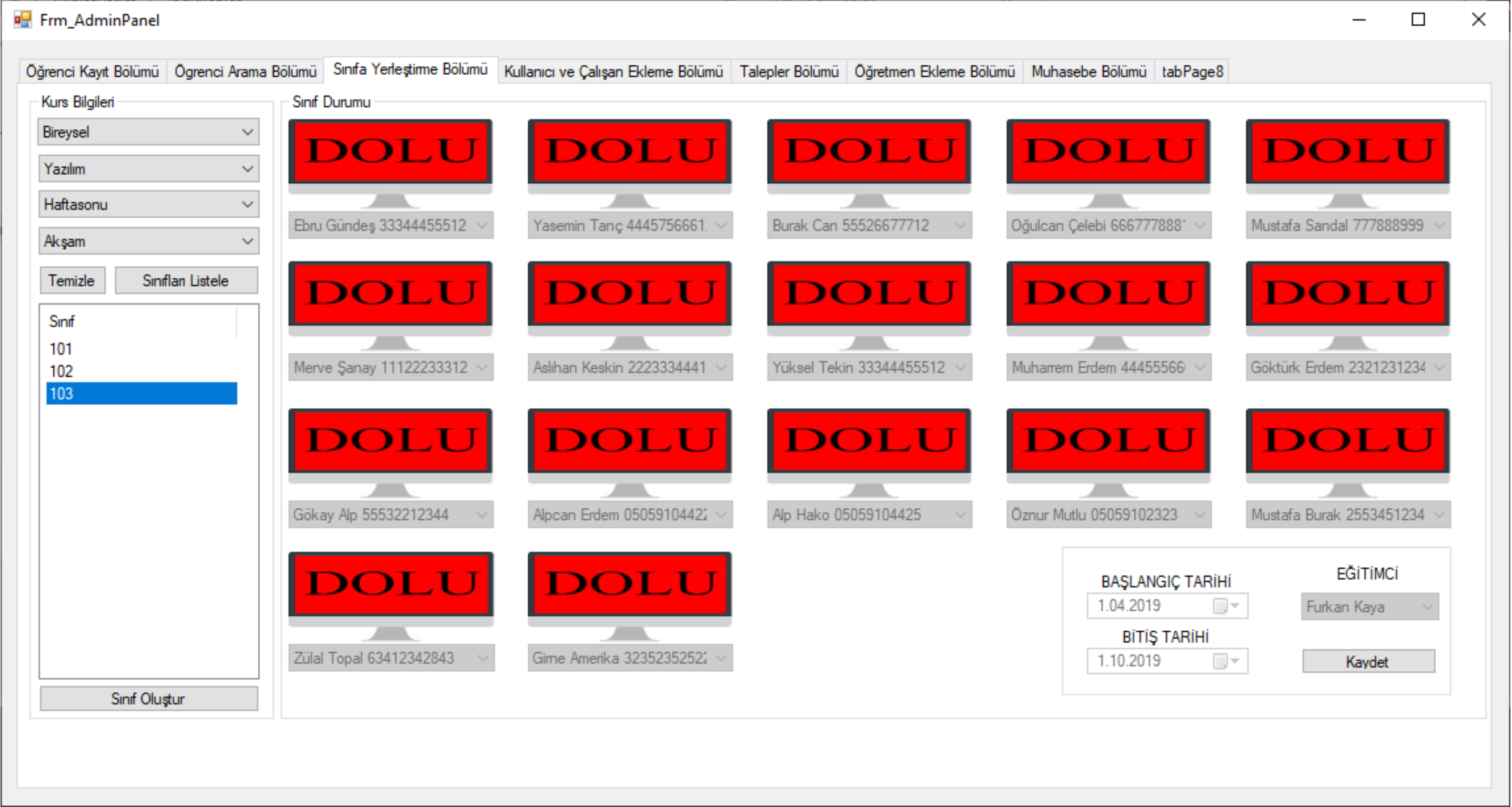Click the DOLU monitor above Burak Can
This screenshot has width=1512, height=807.
[x=869, y=153]
